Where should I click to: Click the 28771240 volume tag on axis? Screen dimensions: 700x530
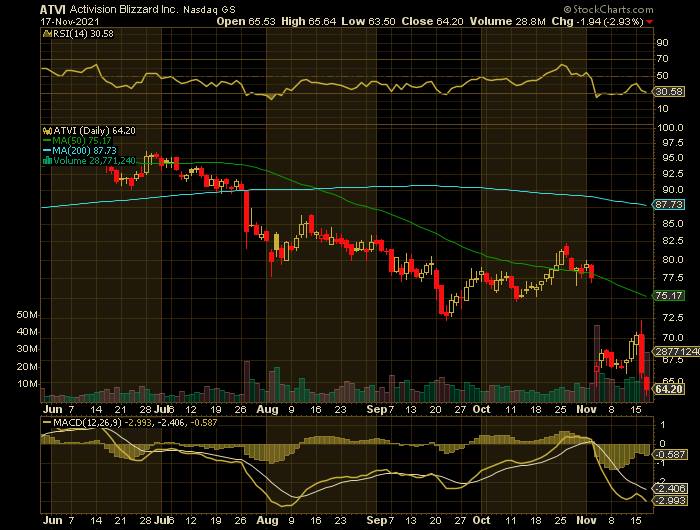[677, 351]
